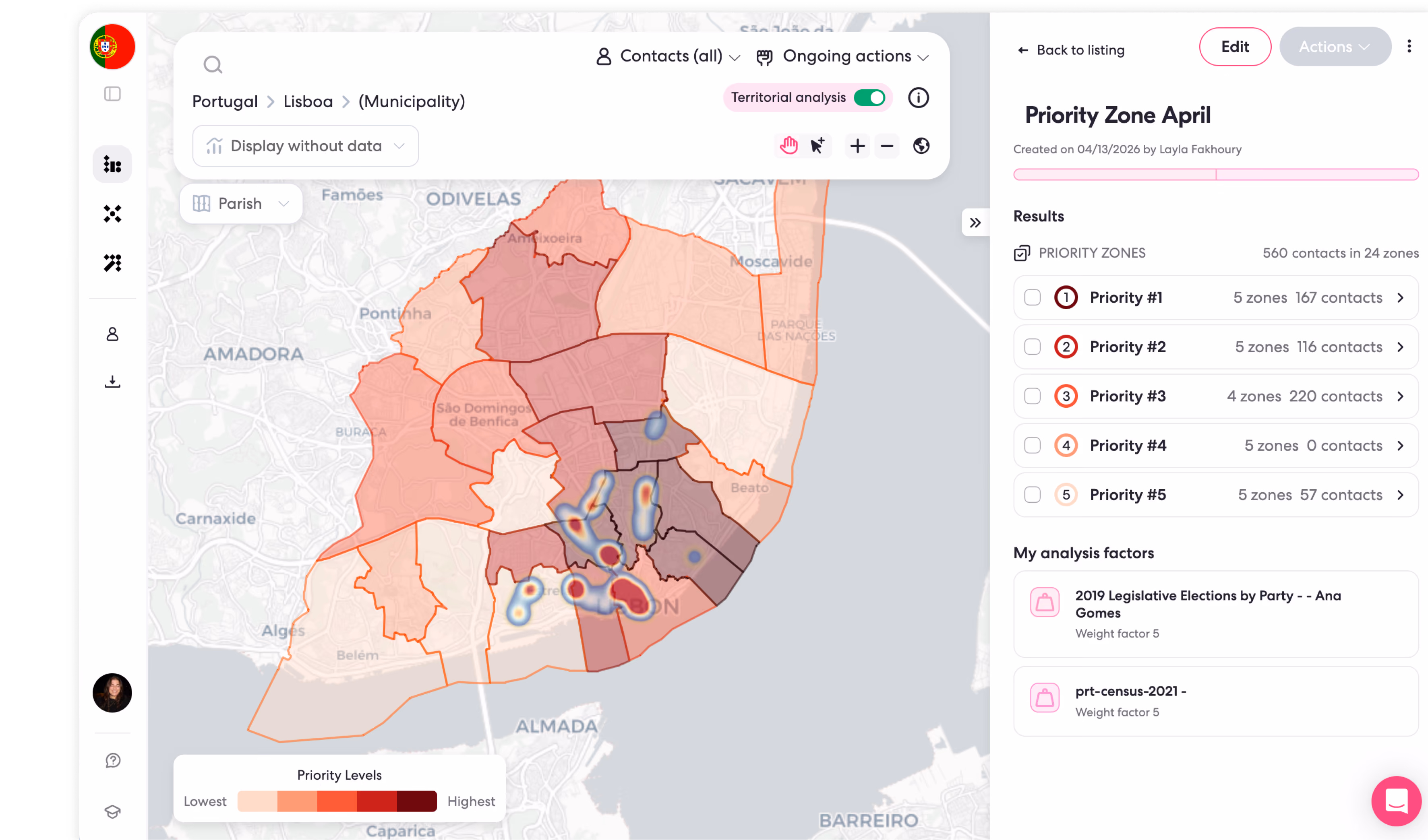Select the pan hand tool
The width and height of the screenshot is (1428, 840).
coord(788,146)
